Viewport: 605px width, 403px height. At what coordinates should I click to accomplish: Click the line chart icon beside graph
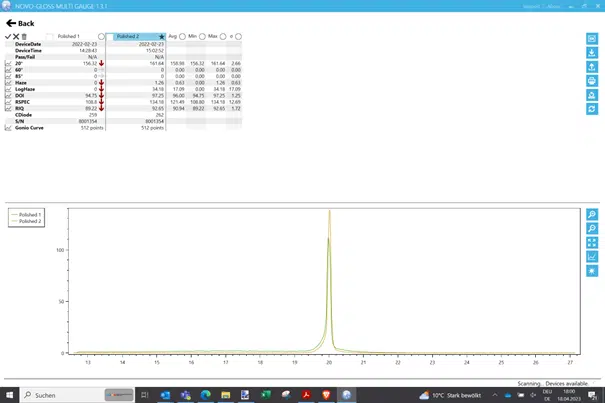593,257
